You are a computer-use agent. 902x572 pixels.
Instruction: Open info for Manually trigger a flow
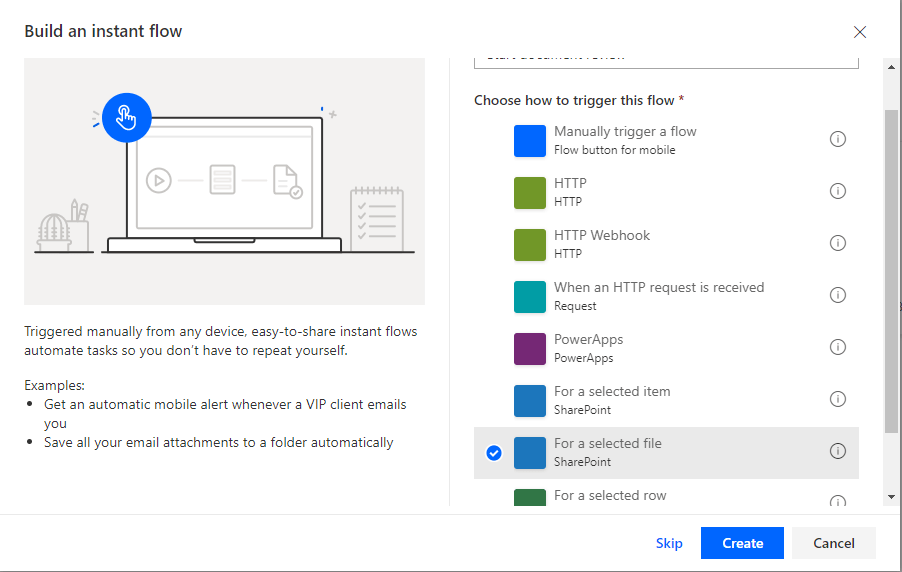click(x=838, y=139)
